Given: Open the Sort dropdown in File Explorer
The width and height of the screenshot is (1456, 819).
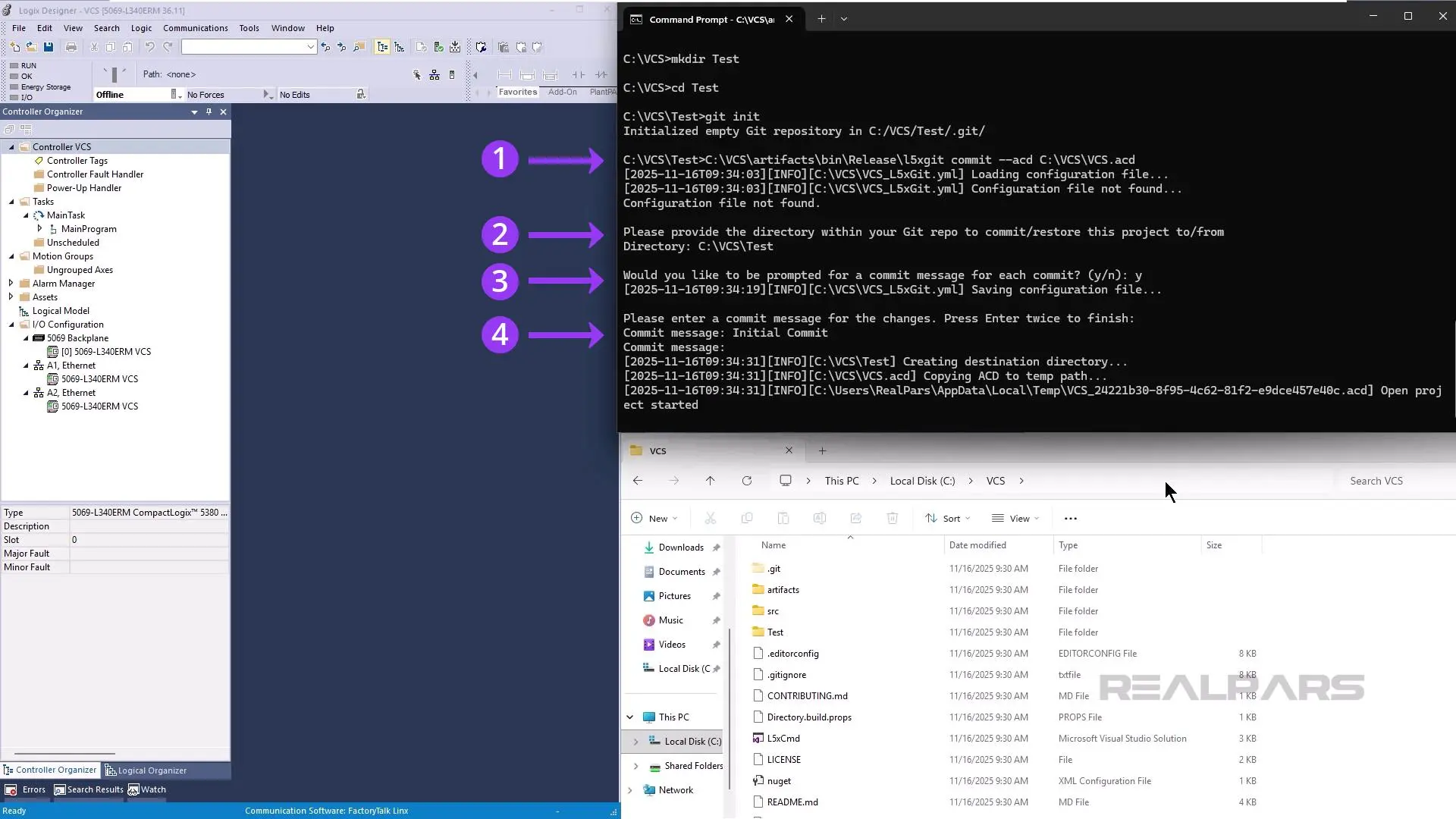Looking at the screenshot, I should click(947, 518).
